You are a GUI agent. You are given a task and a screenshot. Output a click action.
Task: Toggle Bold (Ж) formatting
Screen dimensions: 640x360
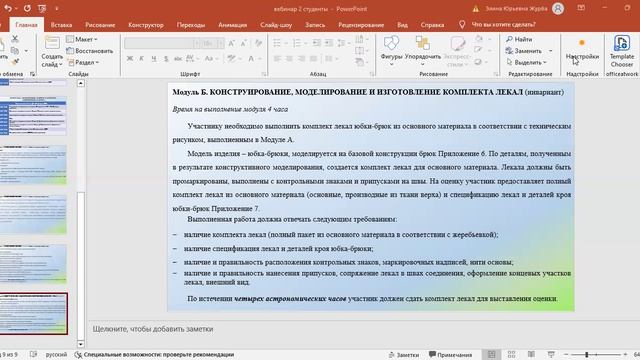click(x=130, y=59)
